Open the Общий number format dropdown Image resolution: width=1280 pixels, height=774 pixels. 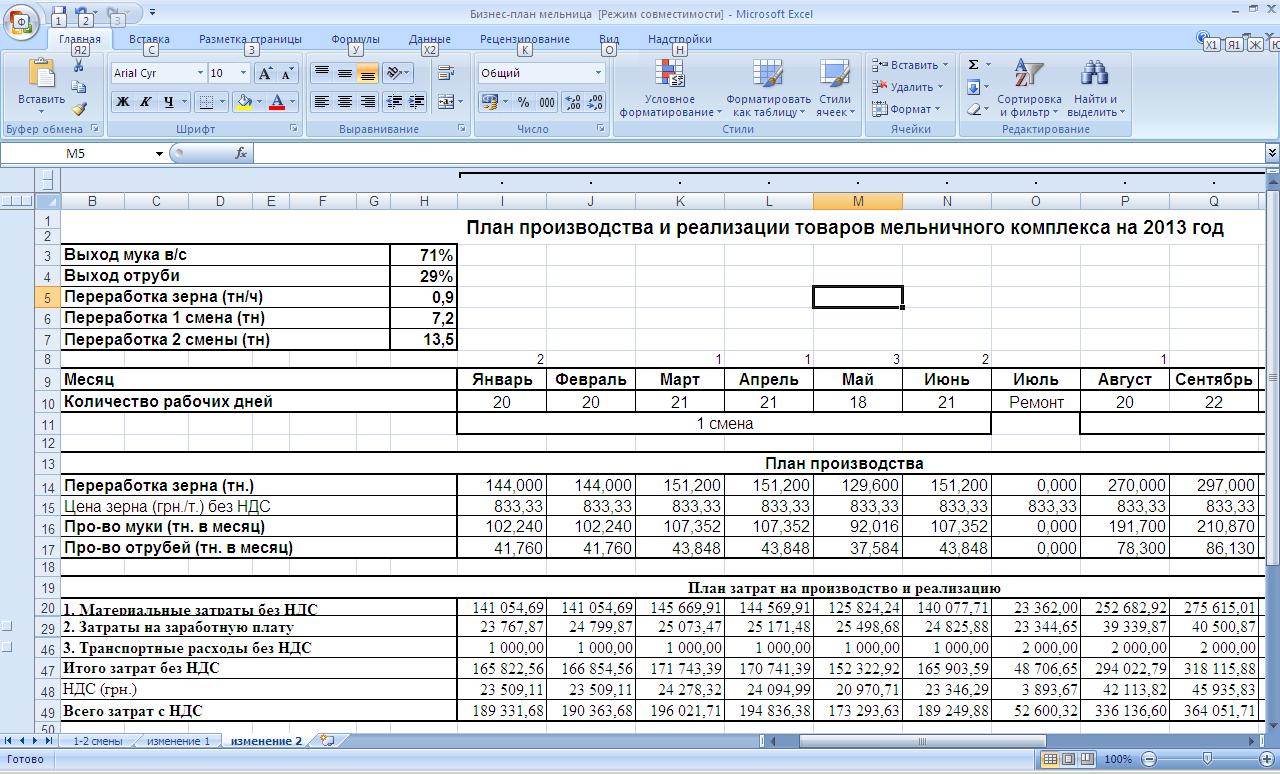click(599, 73)
